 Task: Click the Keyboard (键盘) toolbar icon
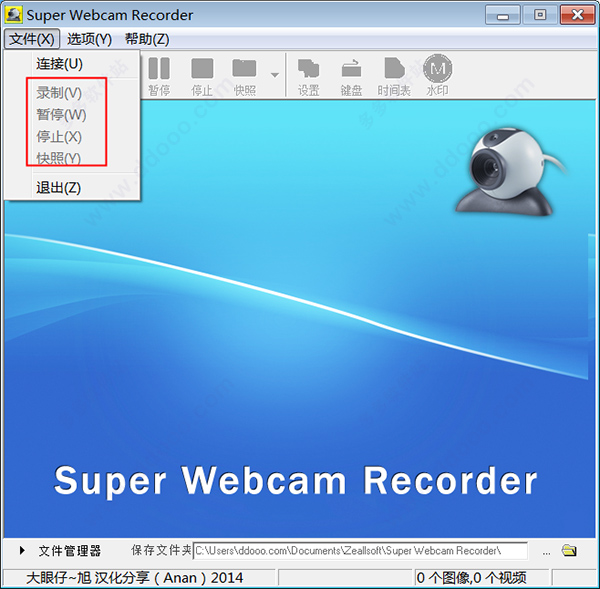tap(351, 76)
